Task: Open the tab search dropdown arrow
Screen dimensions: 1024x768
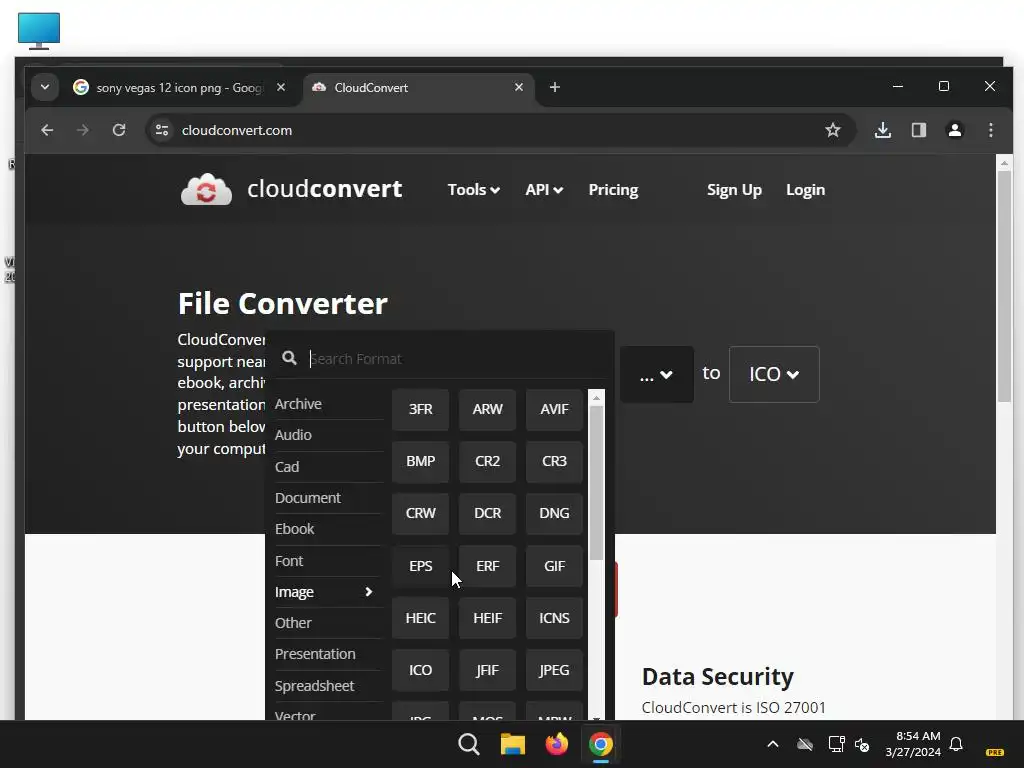Action: tap(45, 87)
